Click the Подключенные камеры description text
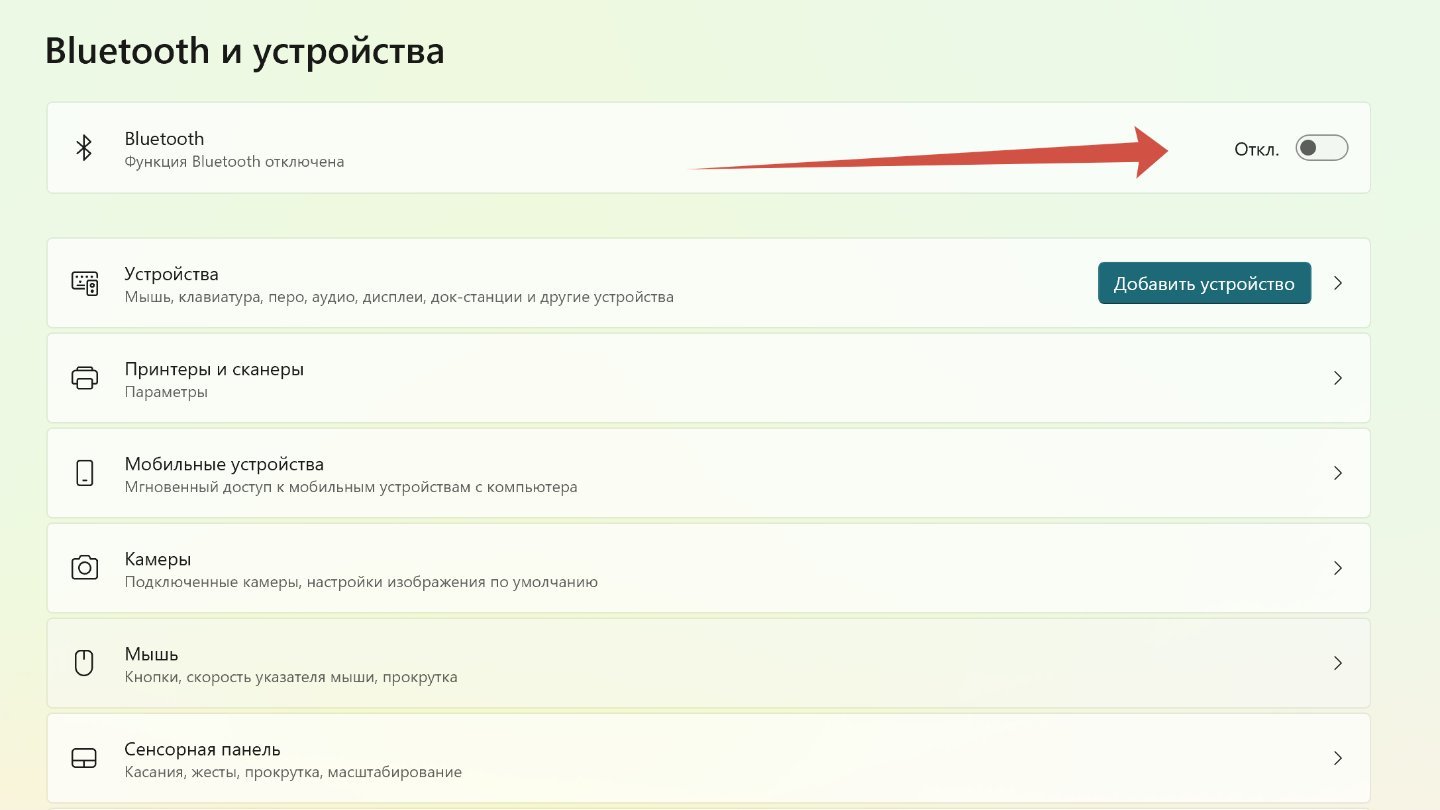Screen dimensions: 1440x810 361,582
